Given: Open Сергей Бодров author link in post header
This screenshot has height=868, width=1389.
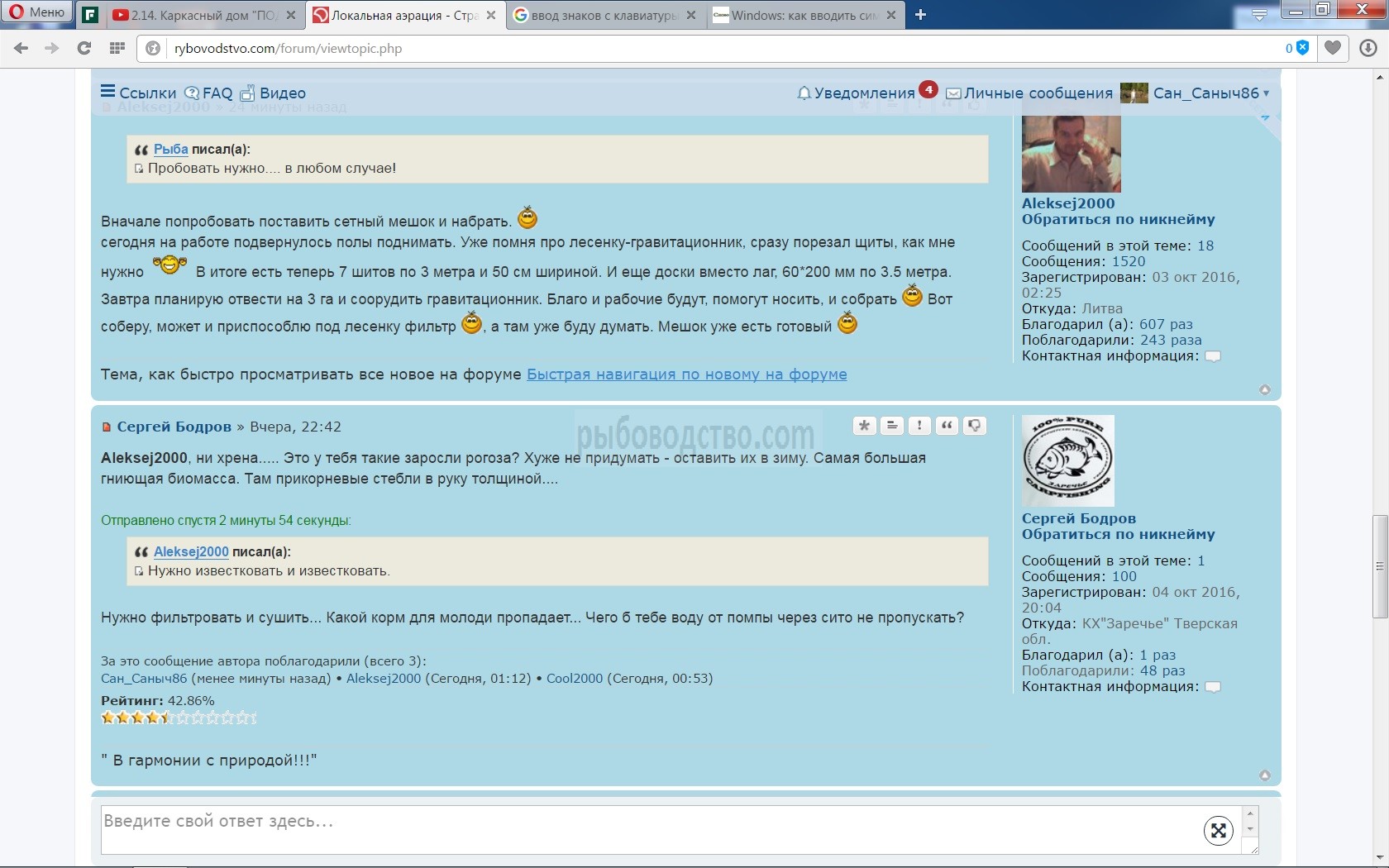Looking at the screenshot, I should click(x=174, y=427).
